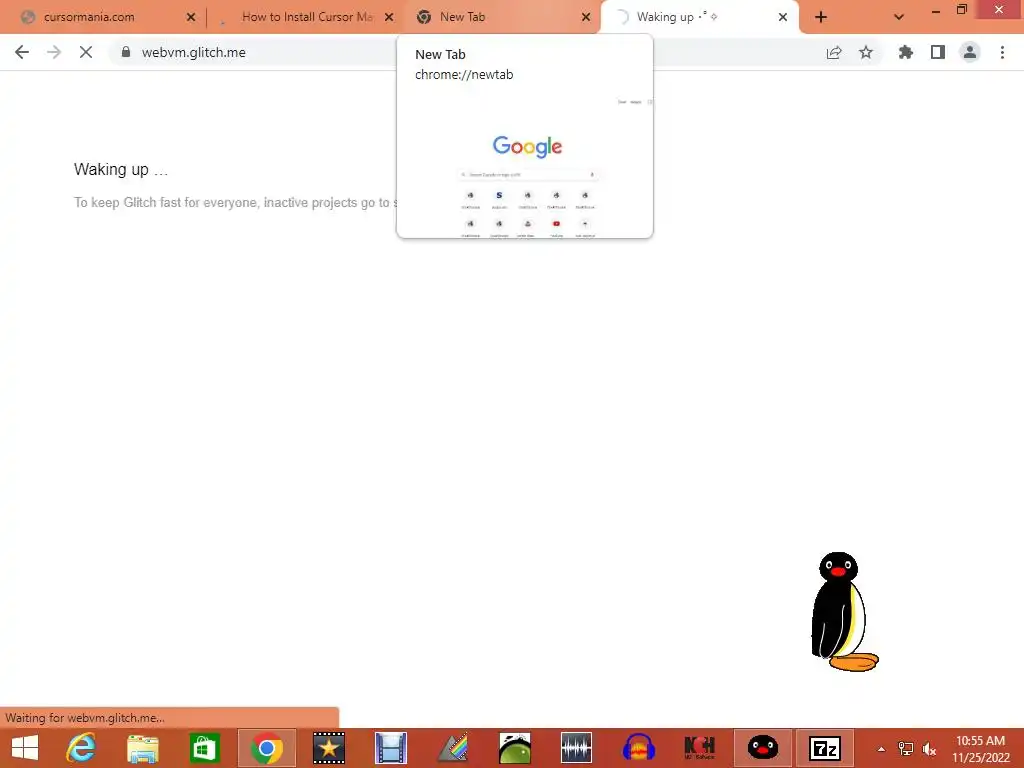Image resolution: width=1024 pixels, height=768 pixels.
Task: Open the Windows Store taskbar icon
Action: [204, 748]
